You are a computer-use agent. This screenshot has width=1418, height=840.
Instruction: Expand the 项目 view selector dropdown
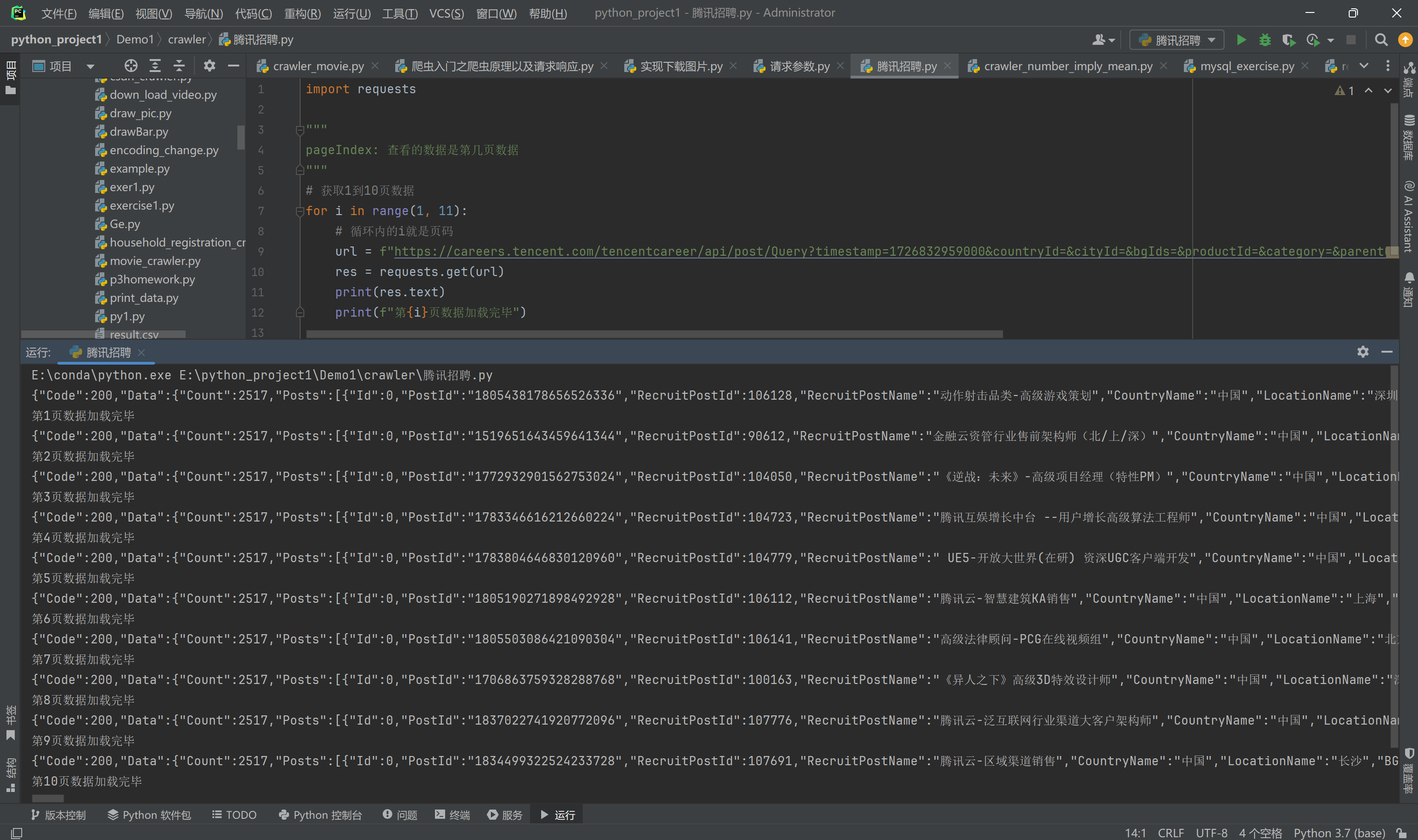[x=90, y=66]
